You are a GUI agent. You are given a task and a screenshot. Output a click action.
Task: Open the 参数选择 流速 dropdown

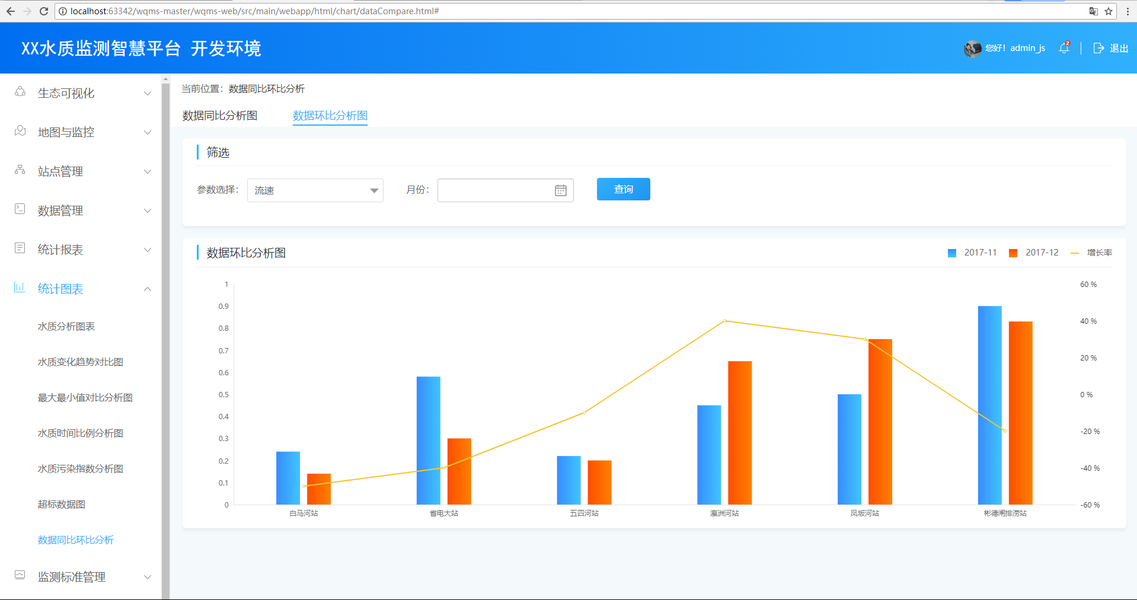(x=315, y=190)
